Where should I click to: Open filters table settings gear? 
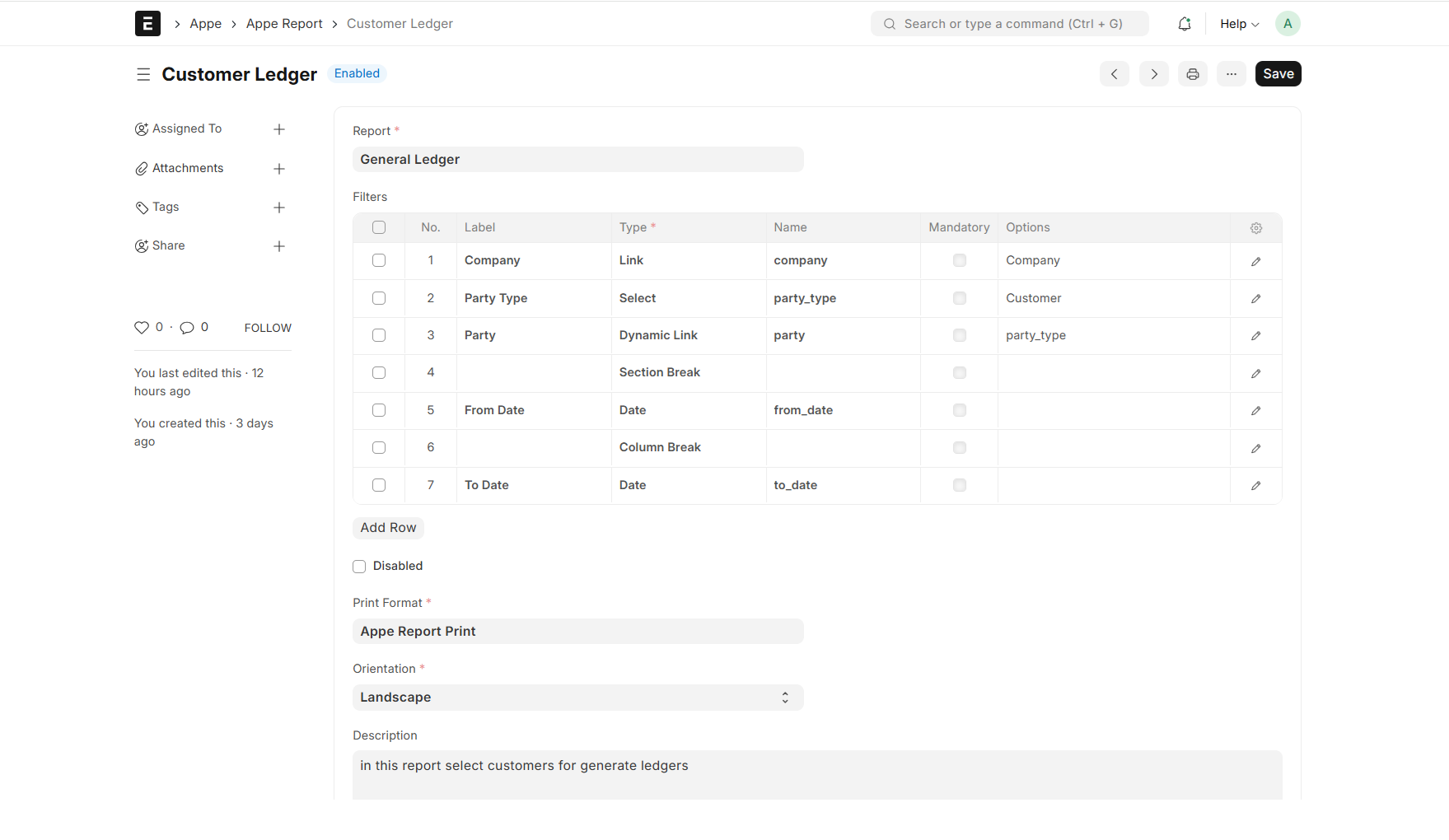pos(1255,227)
